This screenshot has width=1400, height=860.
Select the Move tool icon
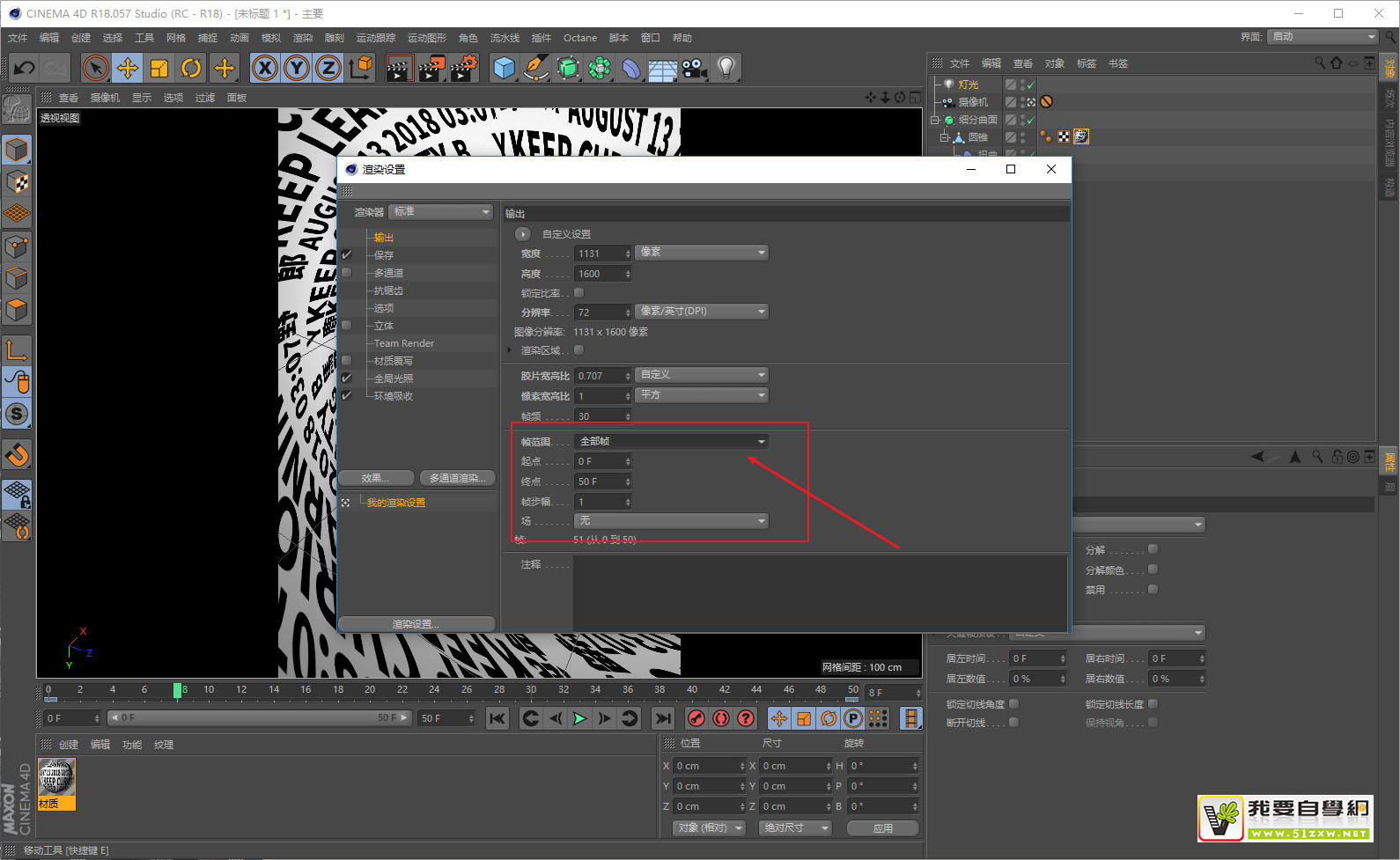point(128,68)
